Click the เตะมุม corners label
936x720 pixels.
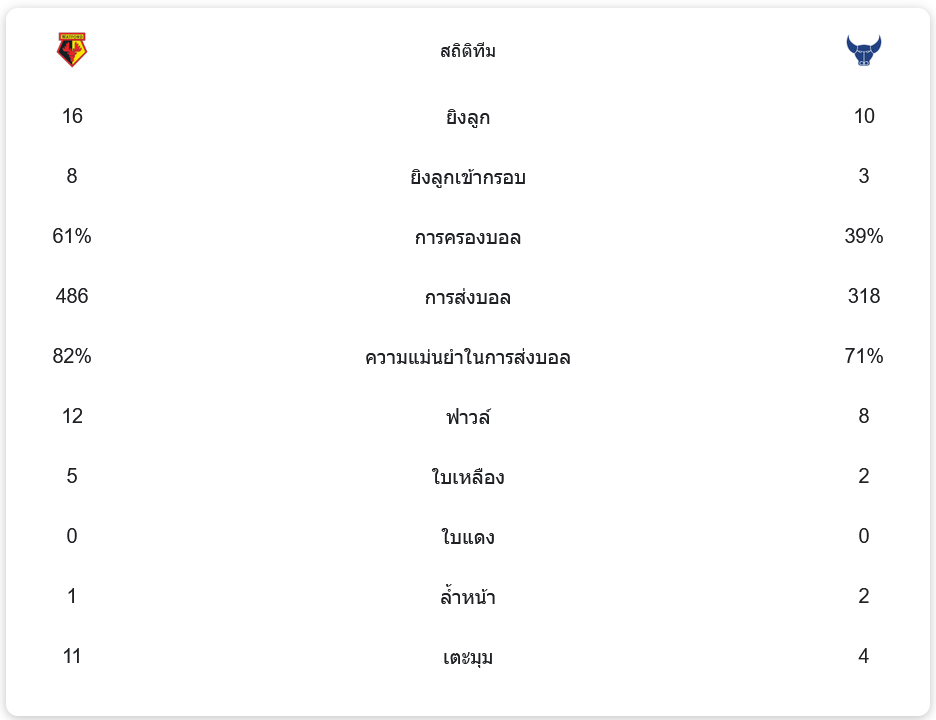(x=468, y=658)
